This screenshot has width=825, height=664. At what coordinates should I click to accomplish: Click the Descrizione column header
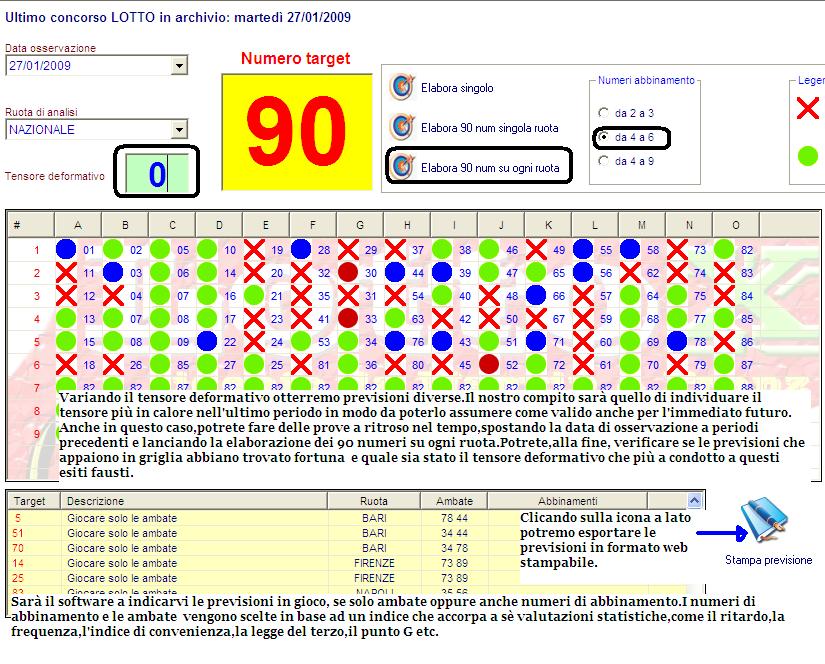[x=194, y=501]
